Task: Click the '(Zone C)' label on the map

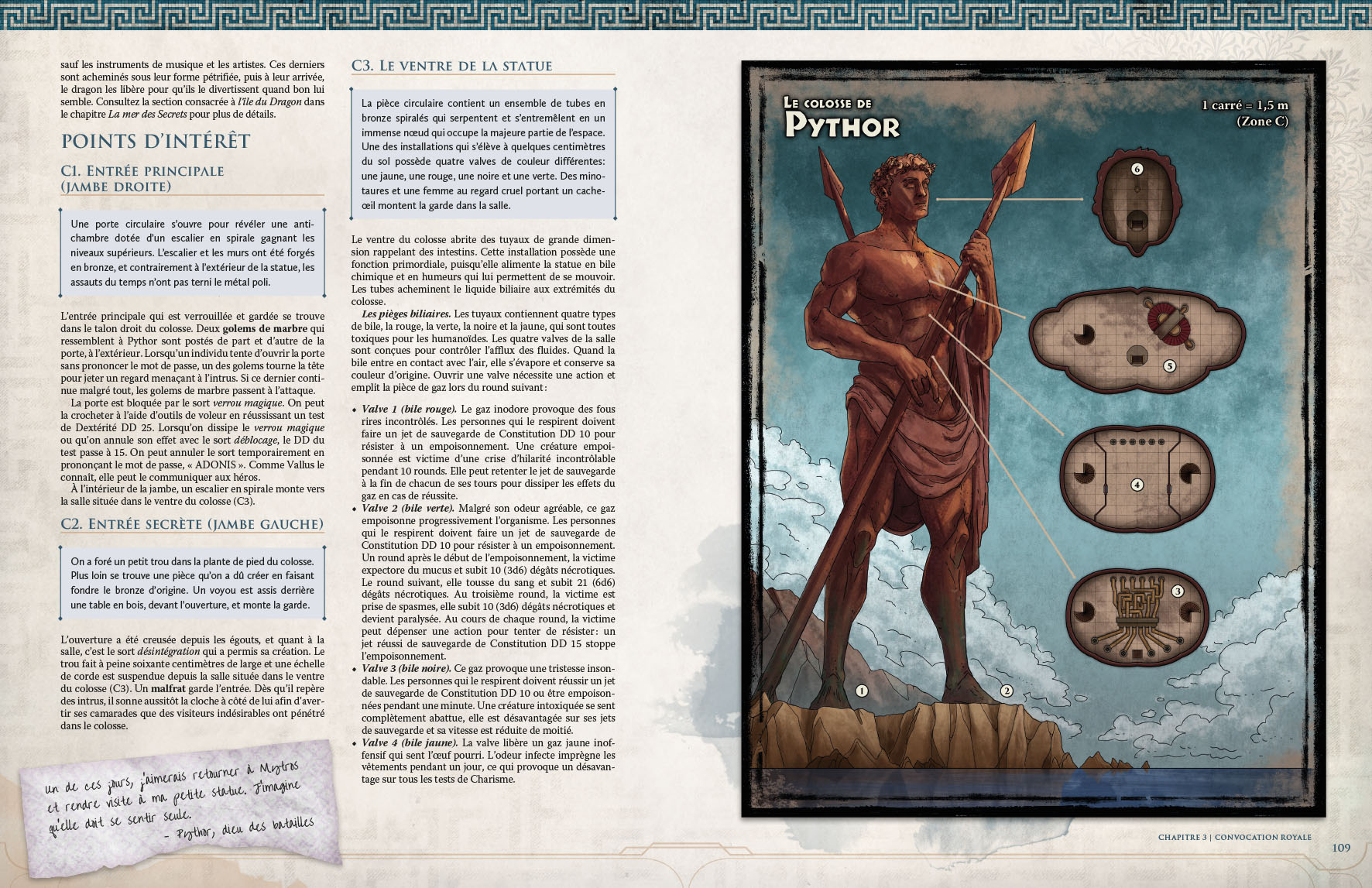Action: 1262,121
